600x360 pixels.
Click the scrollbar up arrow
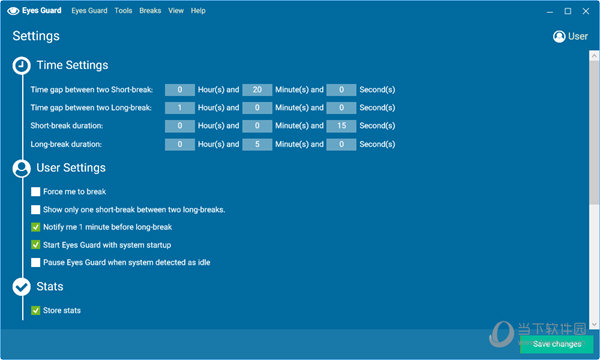[594, 55]
